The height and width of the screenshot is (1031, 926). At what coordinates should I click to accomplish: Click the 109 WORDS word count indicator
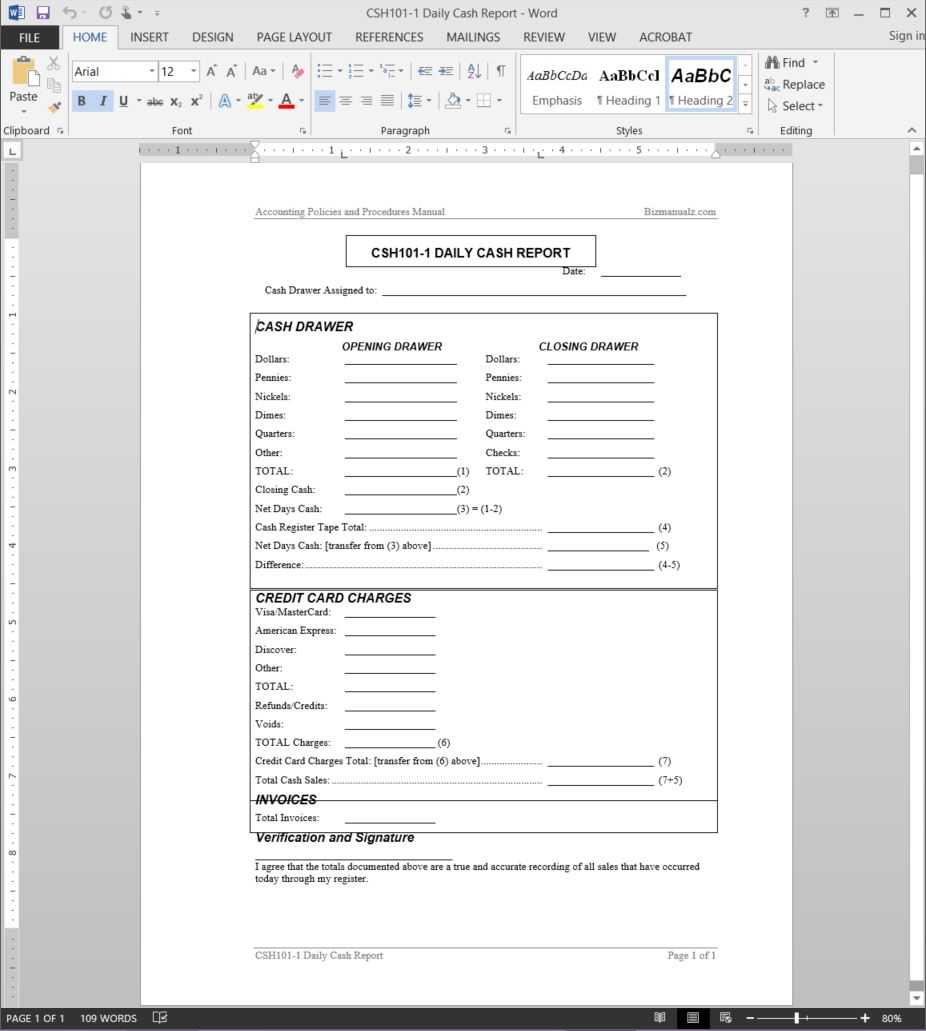coord(109,1018)
